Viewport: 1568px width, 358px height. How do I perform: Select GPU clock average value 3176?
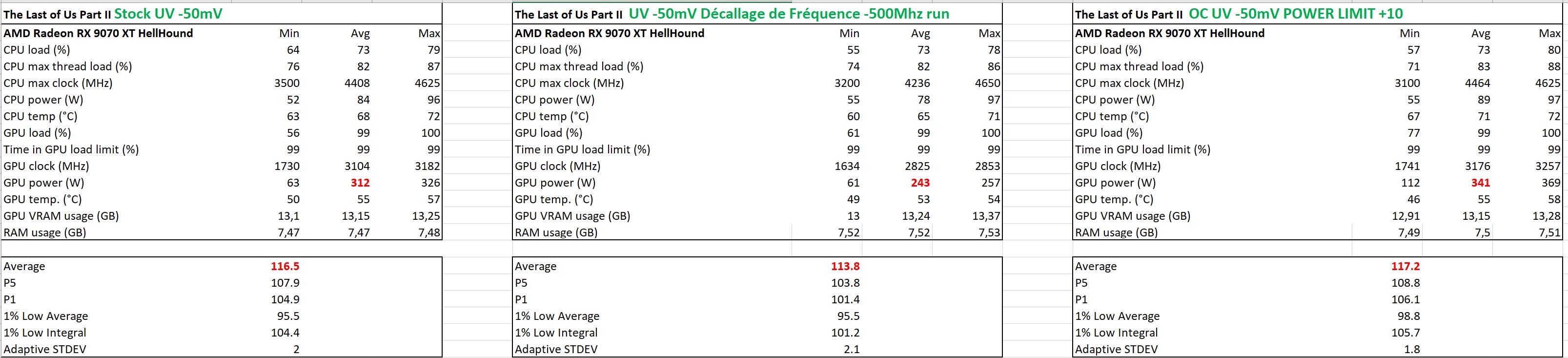(x=1478, y=166)
